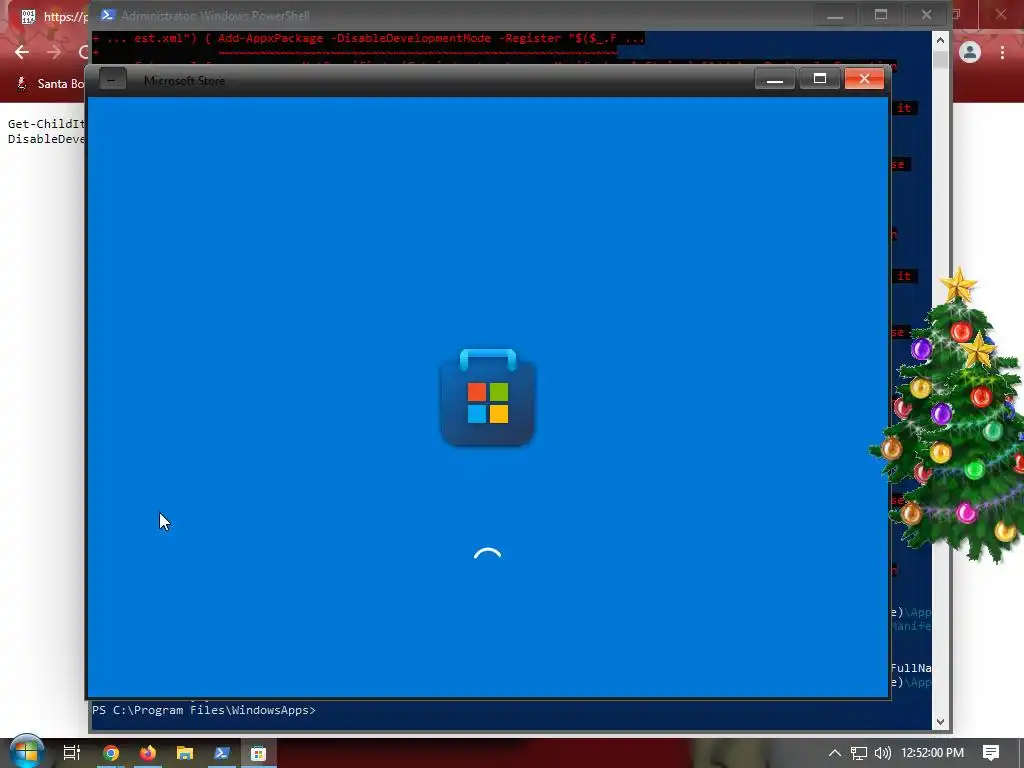Open the volume control in system tray
This screenshot has height=768, width=1024.
pos(882,753)
